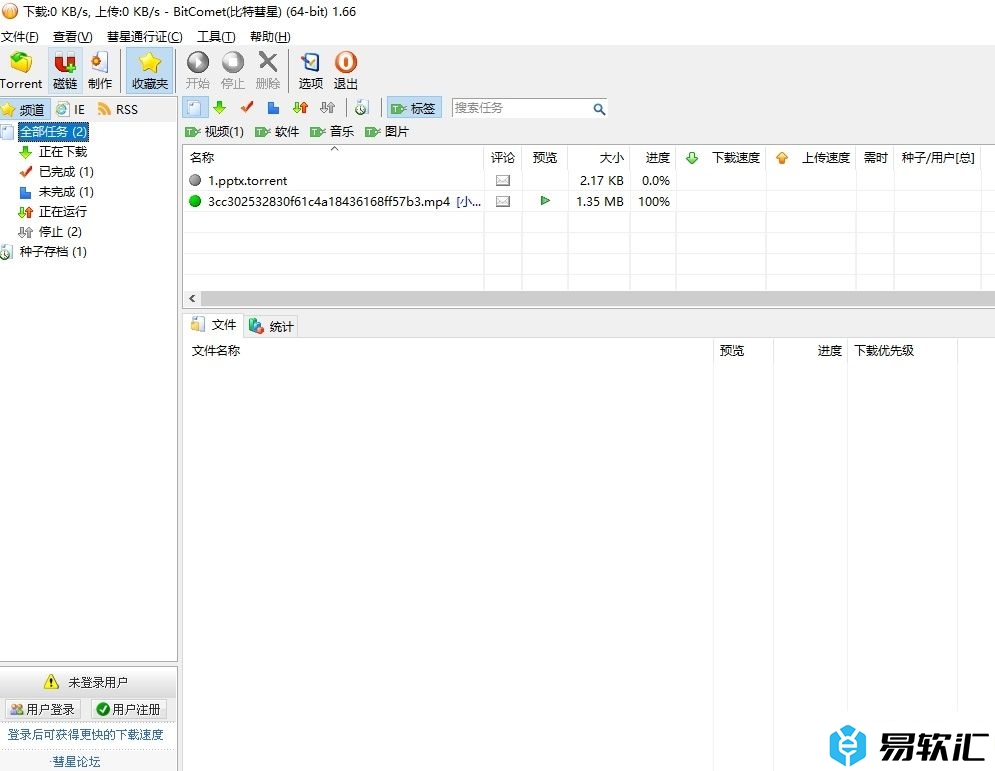Click the 预览 column header in task list
This screenshot has height=771, width=995.
[544, 157]
